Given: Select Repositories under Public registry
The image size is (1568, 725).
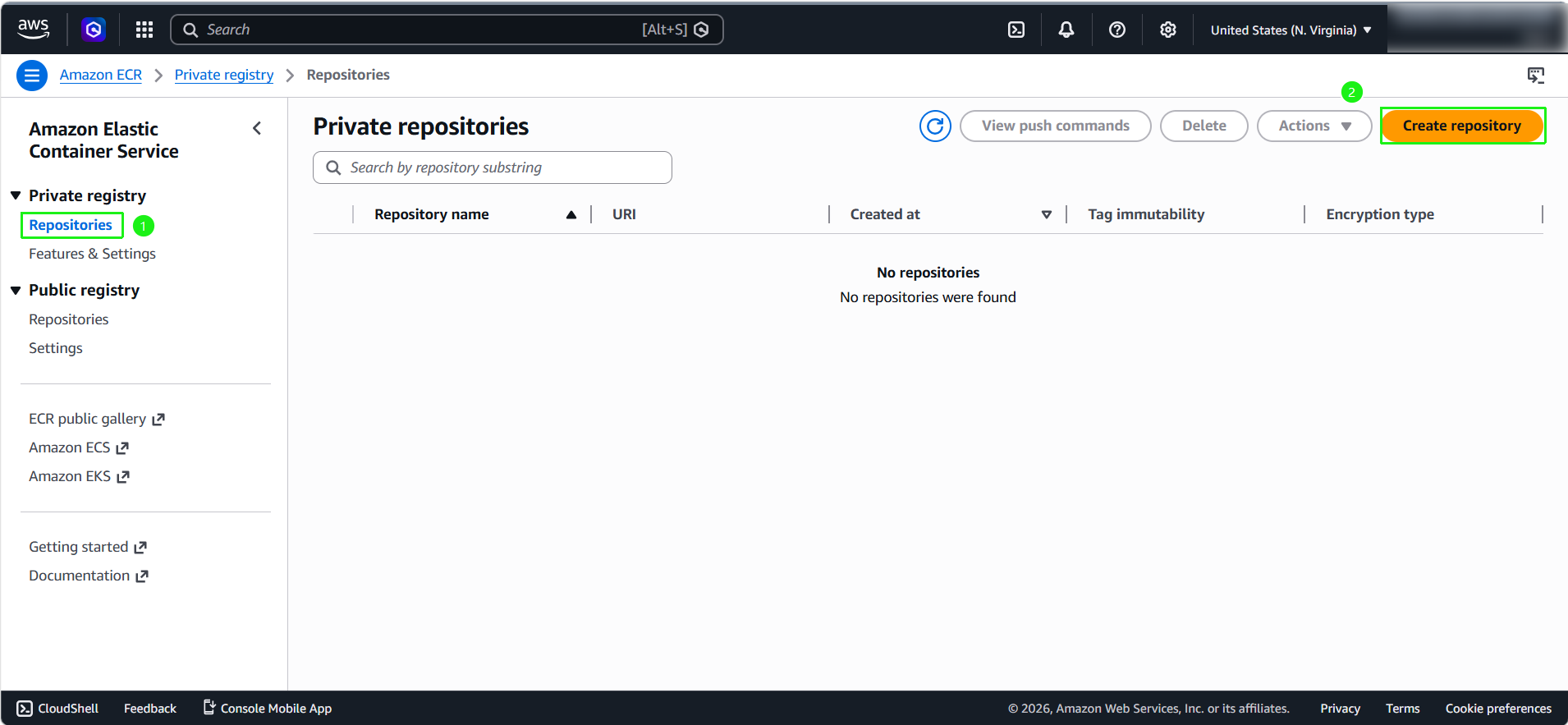Looking at the screenshot, I should point(69,319).
